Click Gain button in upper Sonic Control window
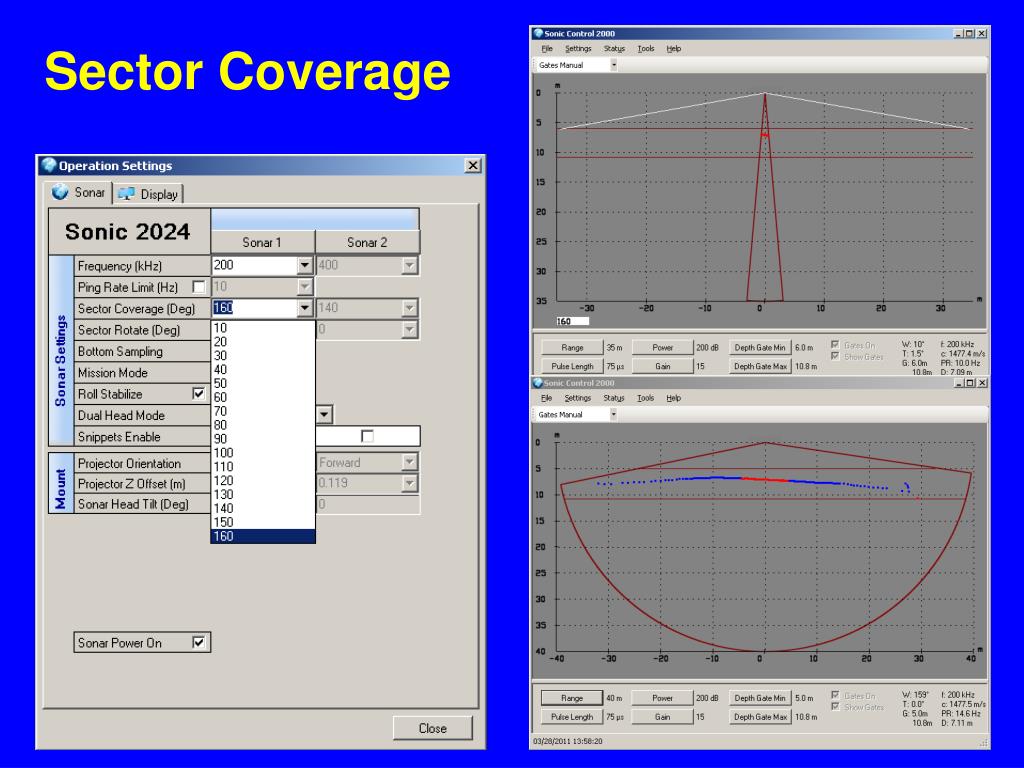 tap(662, 366)
